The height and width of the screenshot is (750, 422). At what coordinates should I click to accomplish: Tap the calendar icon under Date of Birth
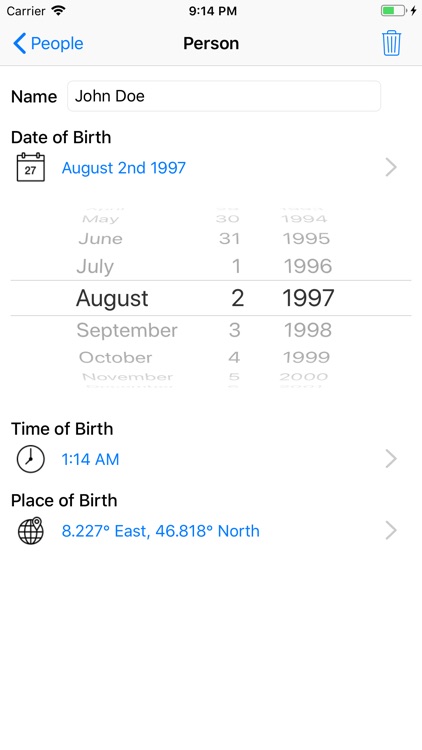click(31, 167)
